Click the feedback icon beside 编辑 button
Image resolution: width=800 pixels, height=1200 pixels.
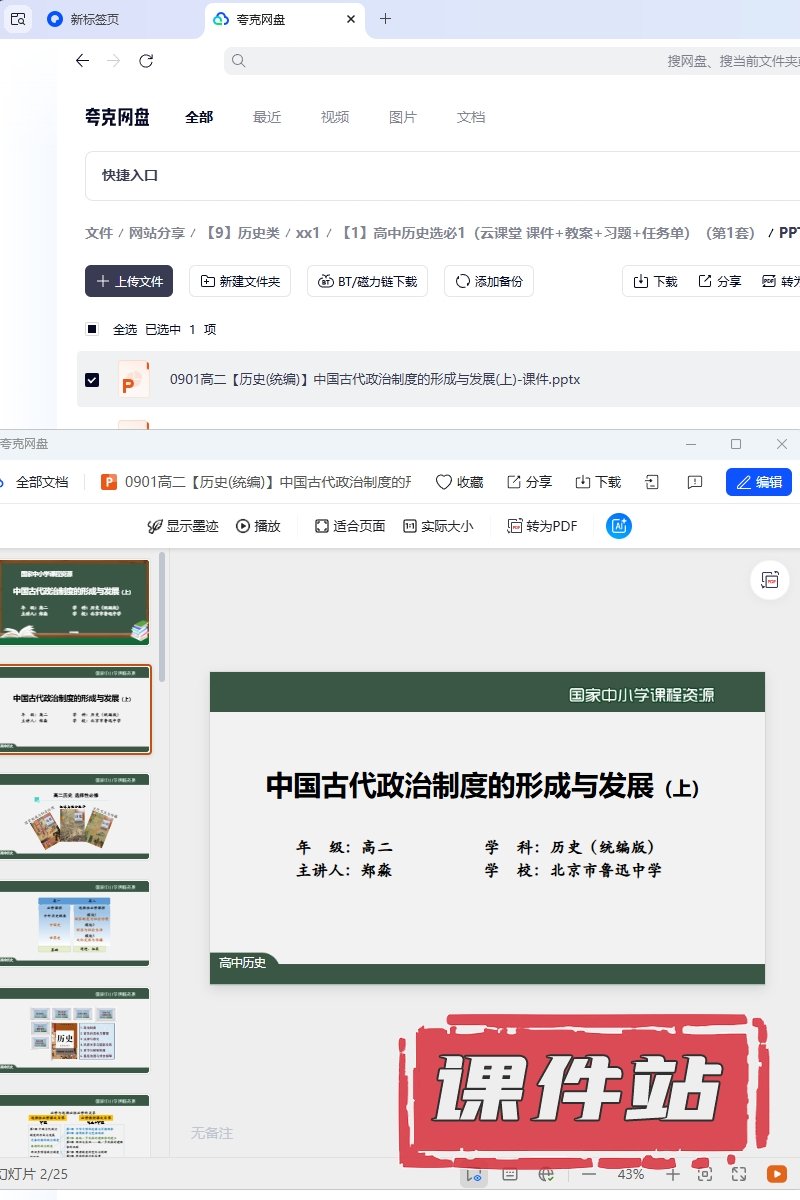point(695,482)
